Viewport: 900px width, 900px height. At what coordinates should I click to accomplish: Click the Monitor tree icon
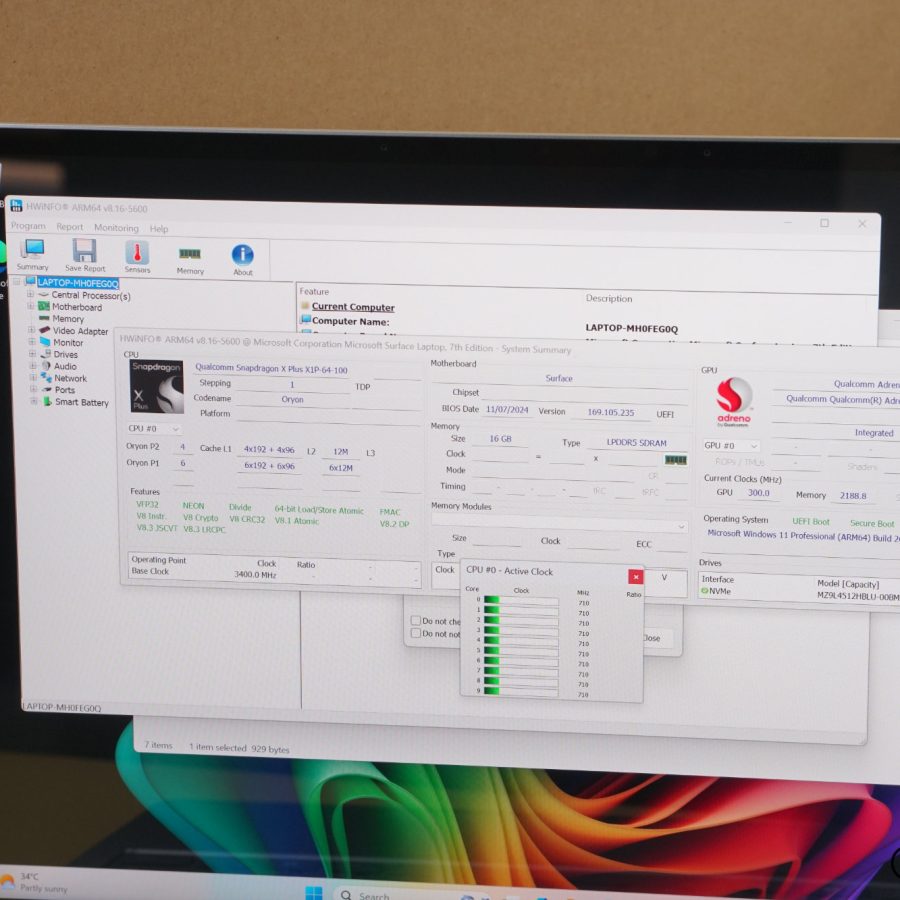pyautogui.click(x=45, y=342)
